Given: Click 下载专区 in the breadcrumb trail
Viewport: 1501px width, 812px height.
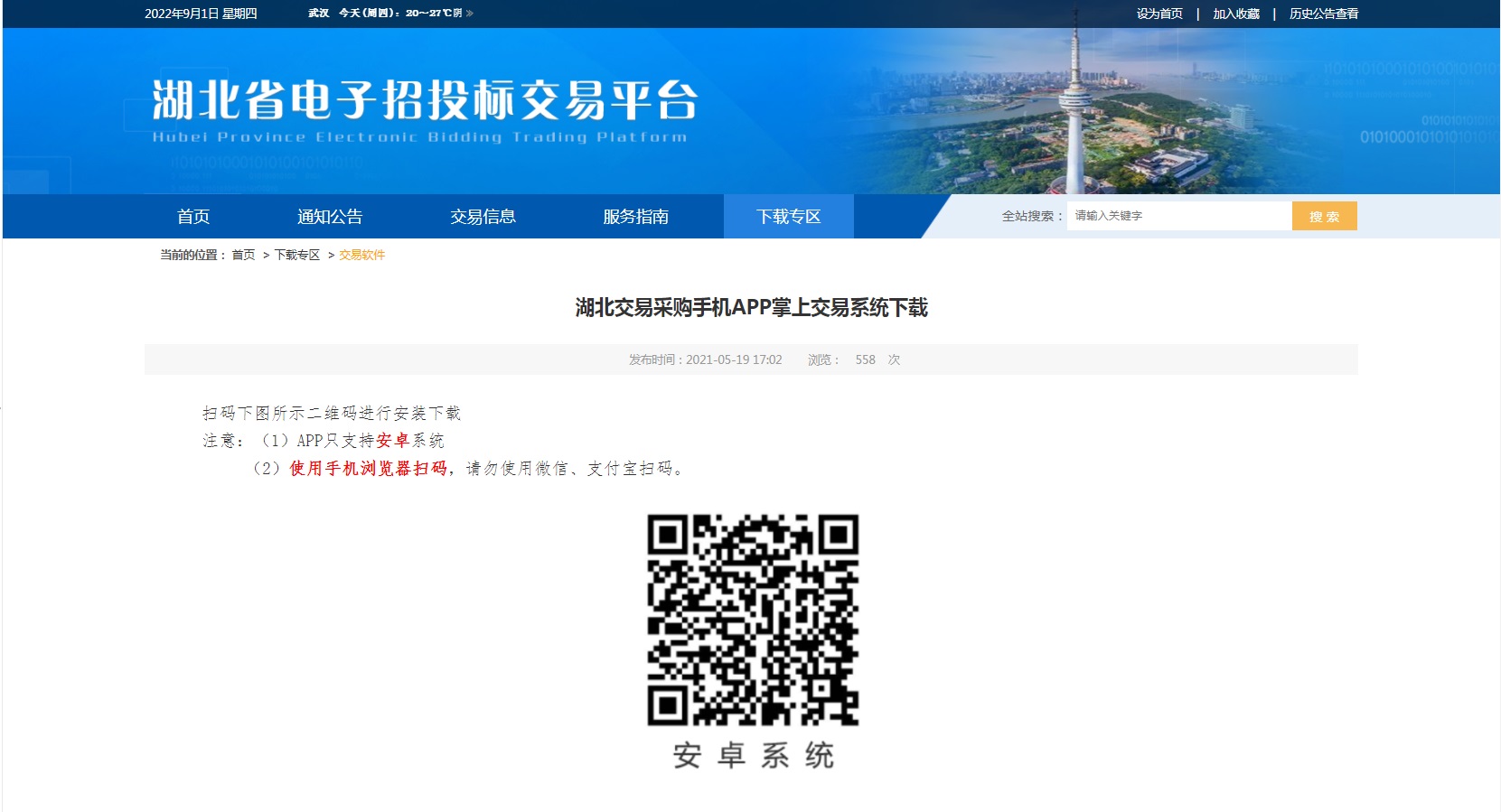Looking at the screenshot, I should [x=297, y=255].
